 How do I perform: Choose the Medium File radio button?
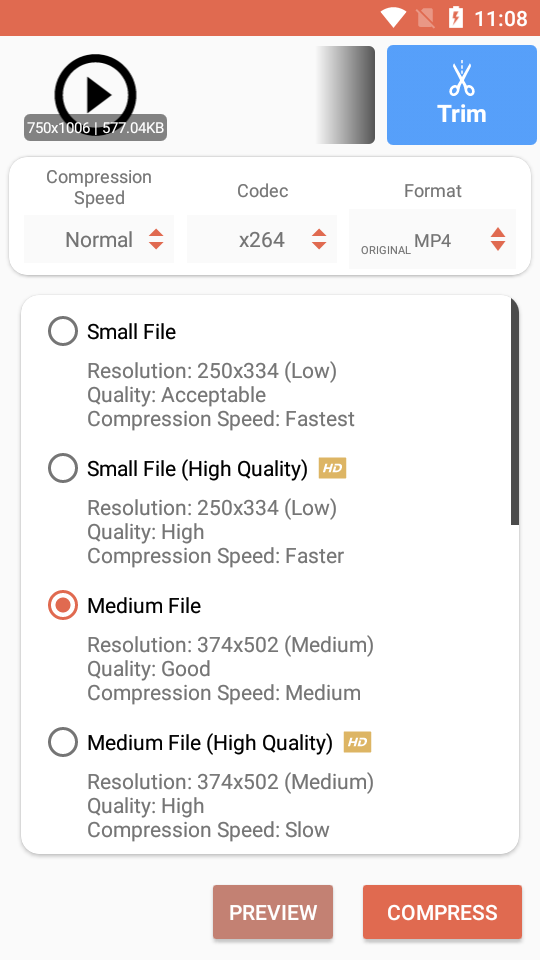click(x=63, y=606)
